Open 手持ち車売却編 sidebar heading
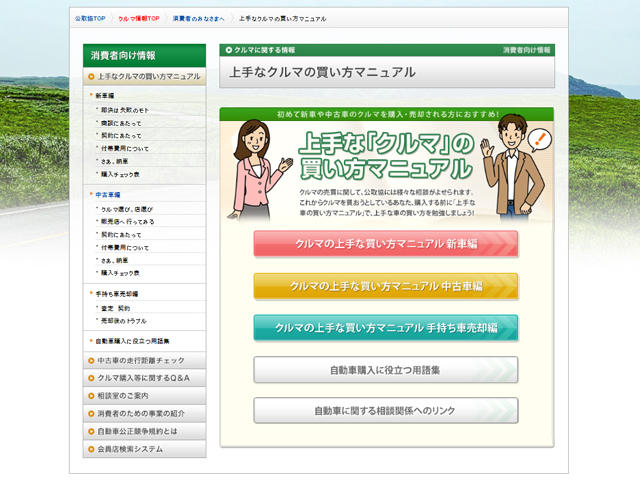This screenshot has width=640, height=480. point(116,294)
